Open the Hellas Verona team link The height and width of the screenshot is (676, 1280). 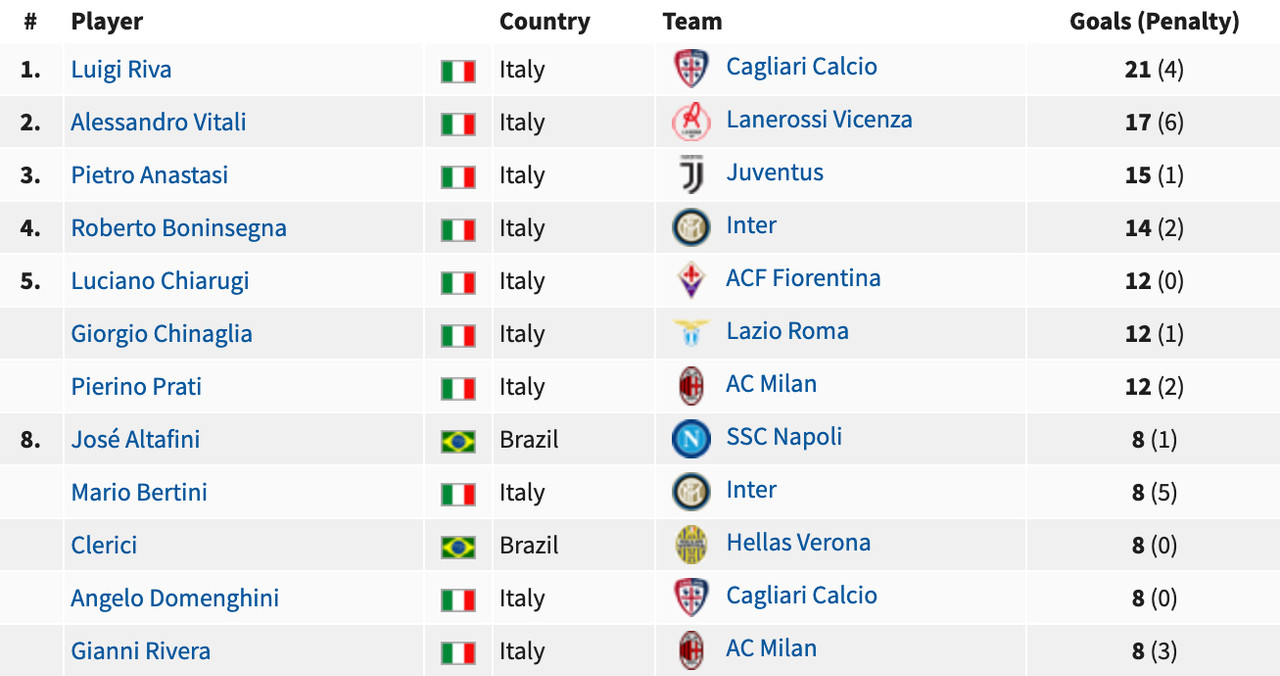(798, 542)
